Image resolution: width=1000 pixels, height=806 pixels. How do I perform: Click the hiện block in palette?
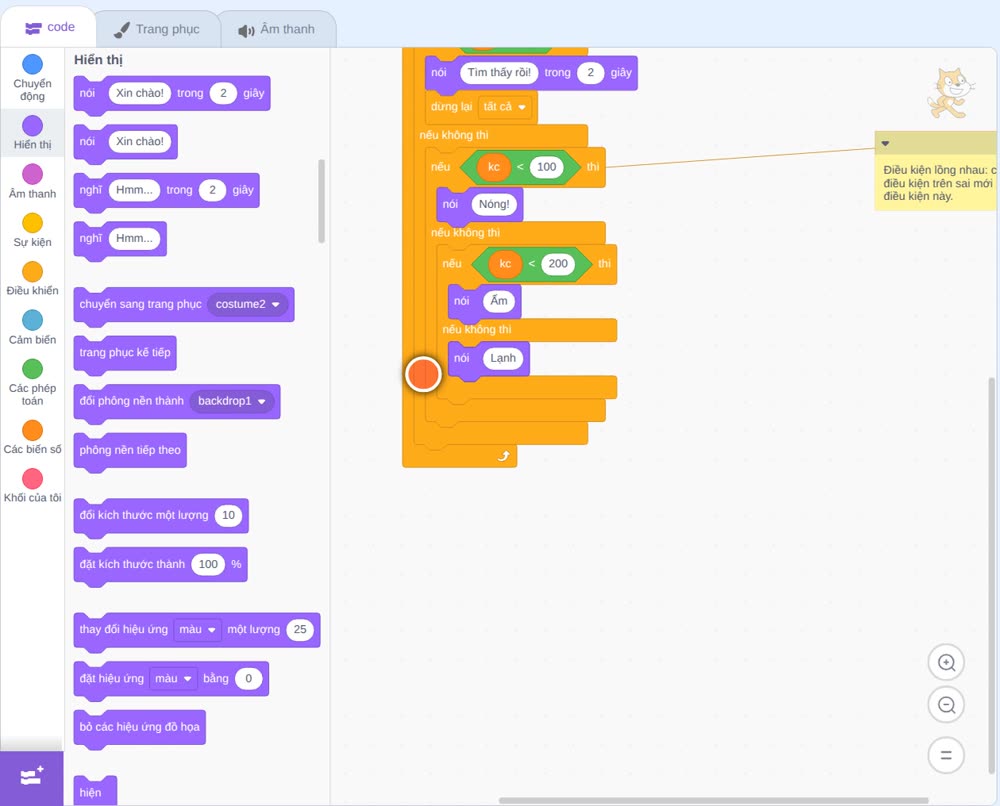(95, 791)
